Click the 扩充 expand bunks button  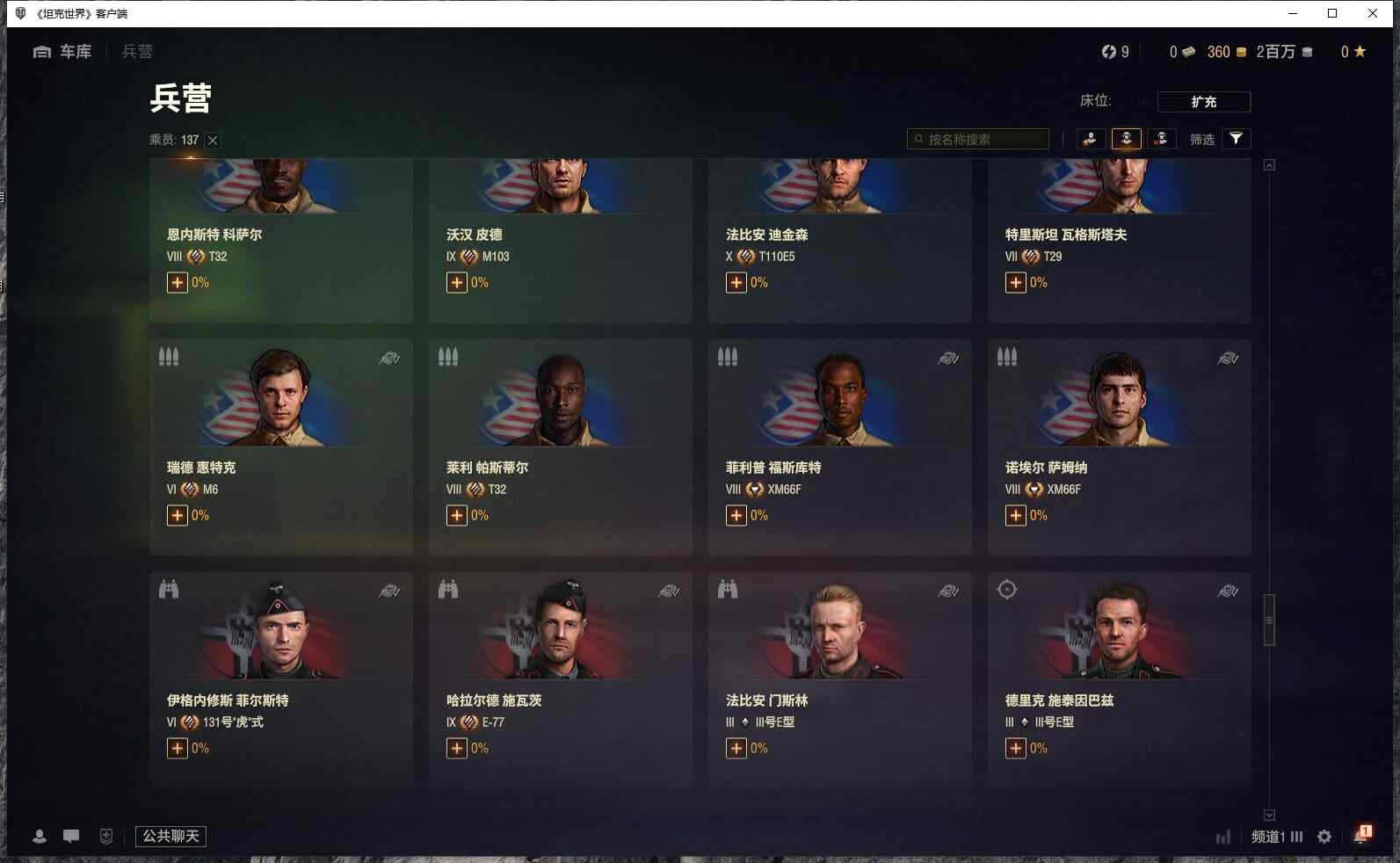(x=1203, y=102)
